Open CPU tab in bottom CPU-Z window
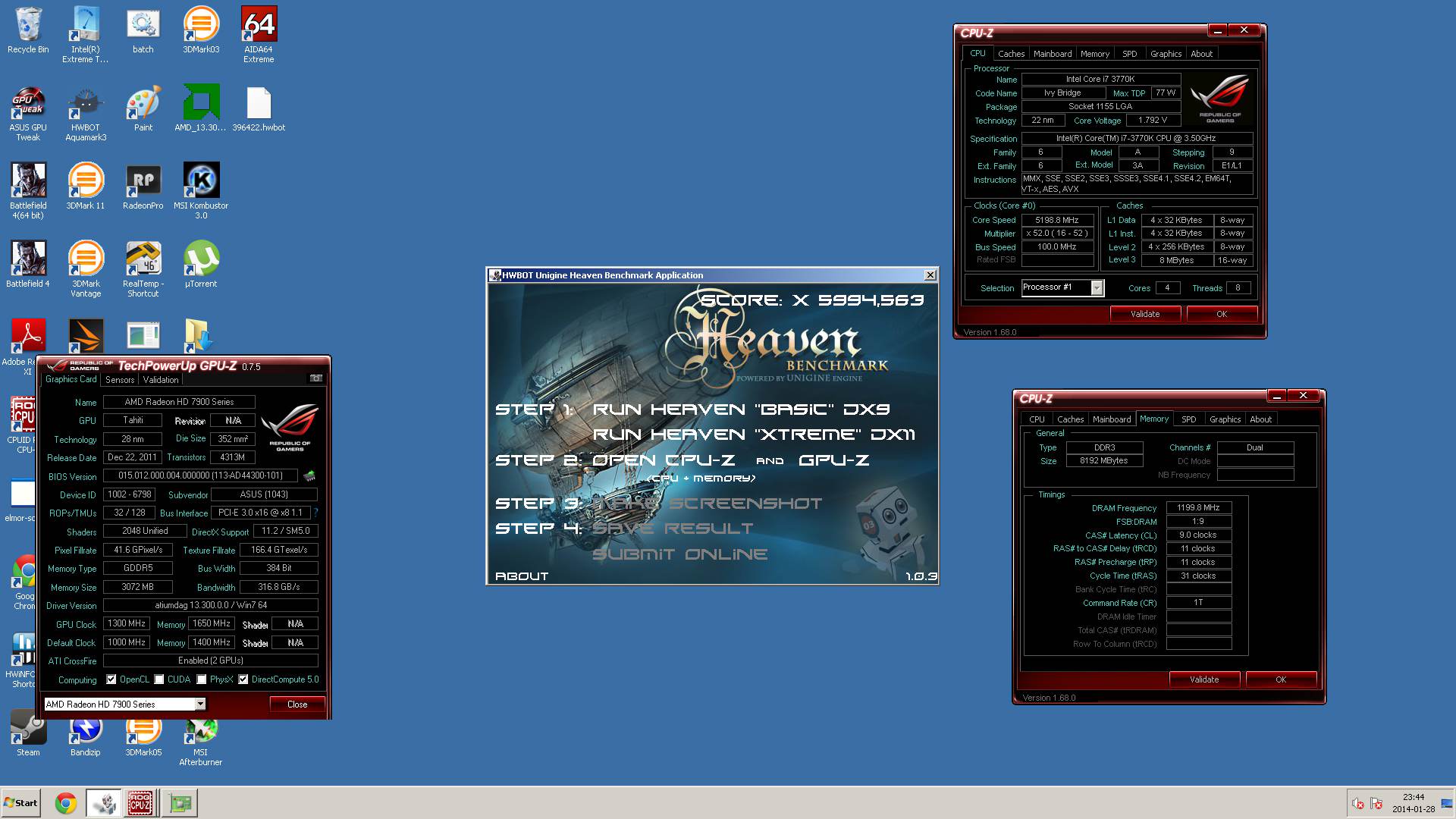This screenshot has height=819, width=1456. pyautogui.click(x=1037, y=419)
